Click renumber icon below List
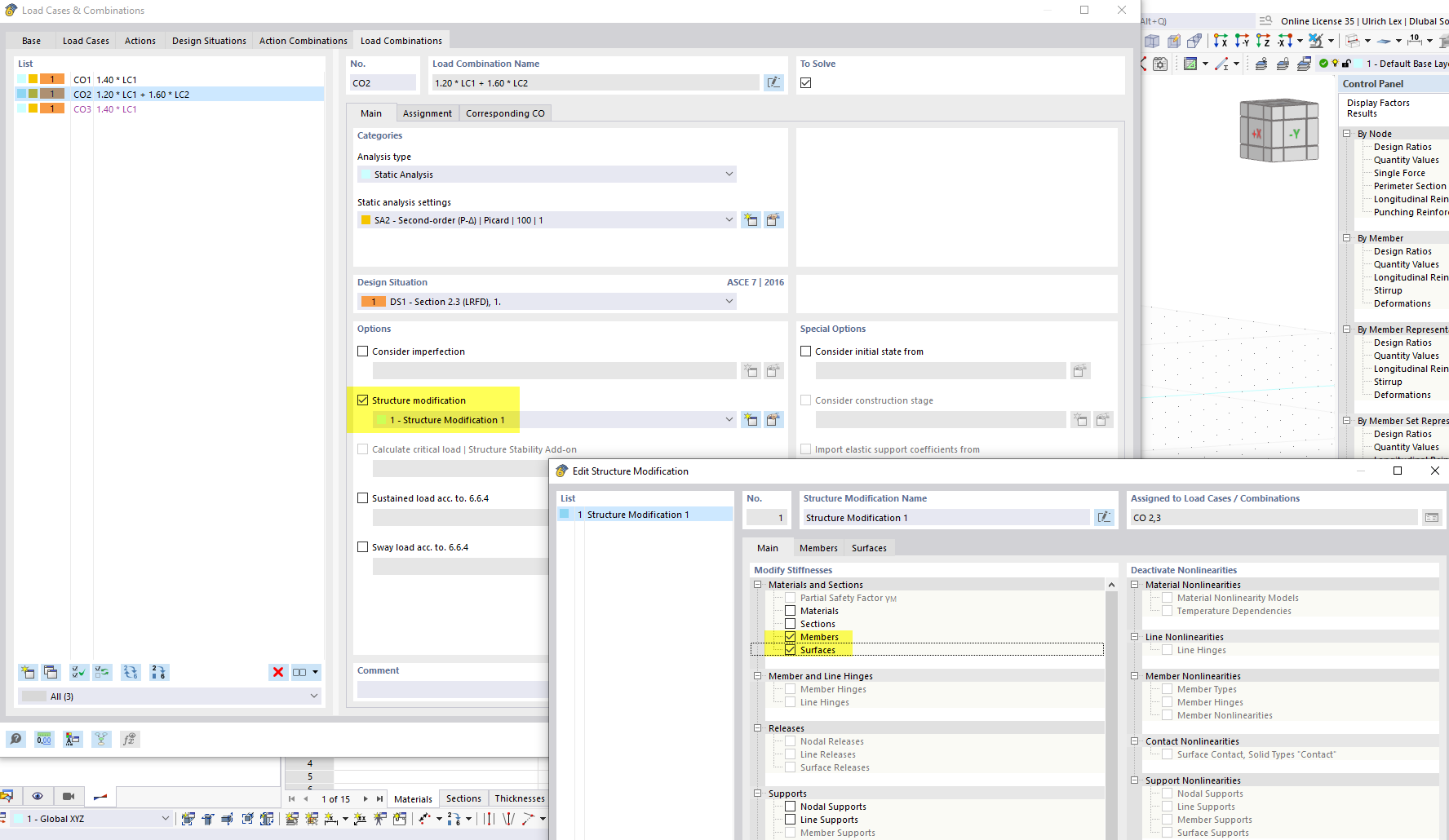 (158, 672)
